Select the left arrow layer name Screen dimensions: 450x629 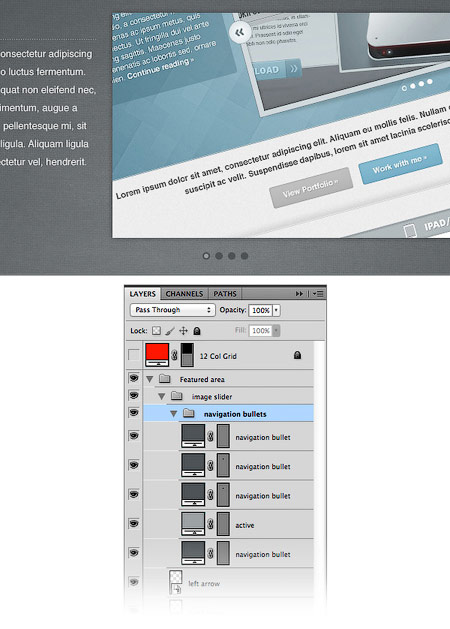(204, 584)
